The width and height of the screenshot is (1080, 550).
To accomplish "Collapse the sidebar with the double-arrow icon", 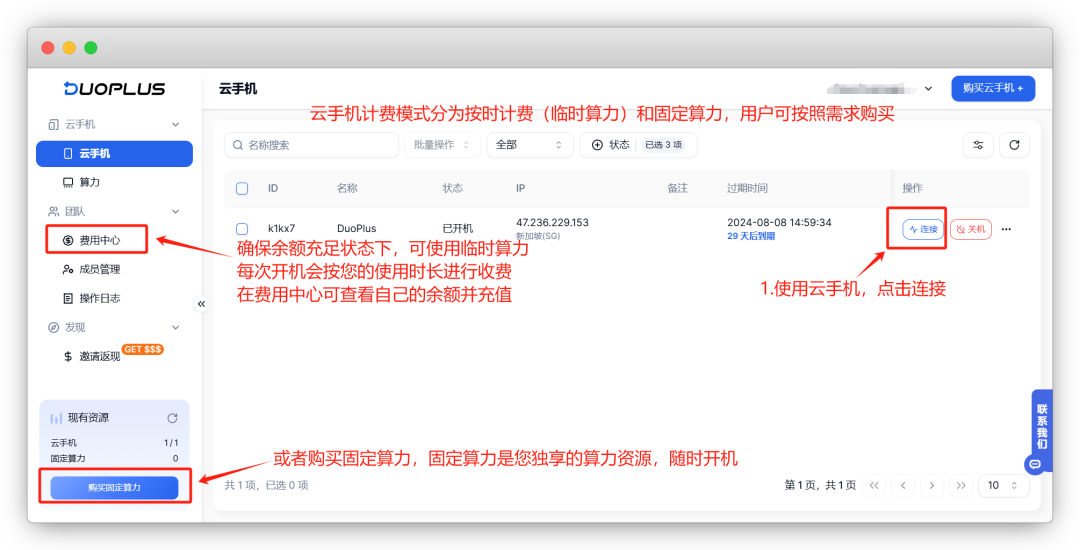I will [201, 304].
